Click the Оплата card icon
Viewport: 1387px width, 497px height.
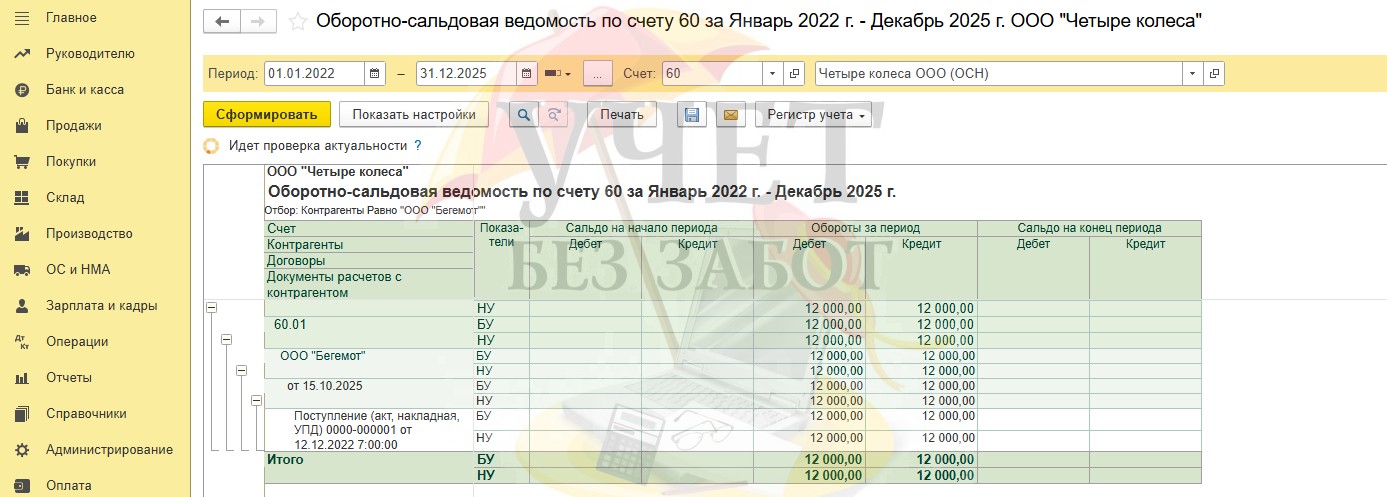pyautogui.click(x=21, y=485)
